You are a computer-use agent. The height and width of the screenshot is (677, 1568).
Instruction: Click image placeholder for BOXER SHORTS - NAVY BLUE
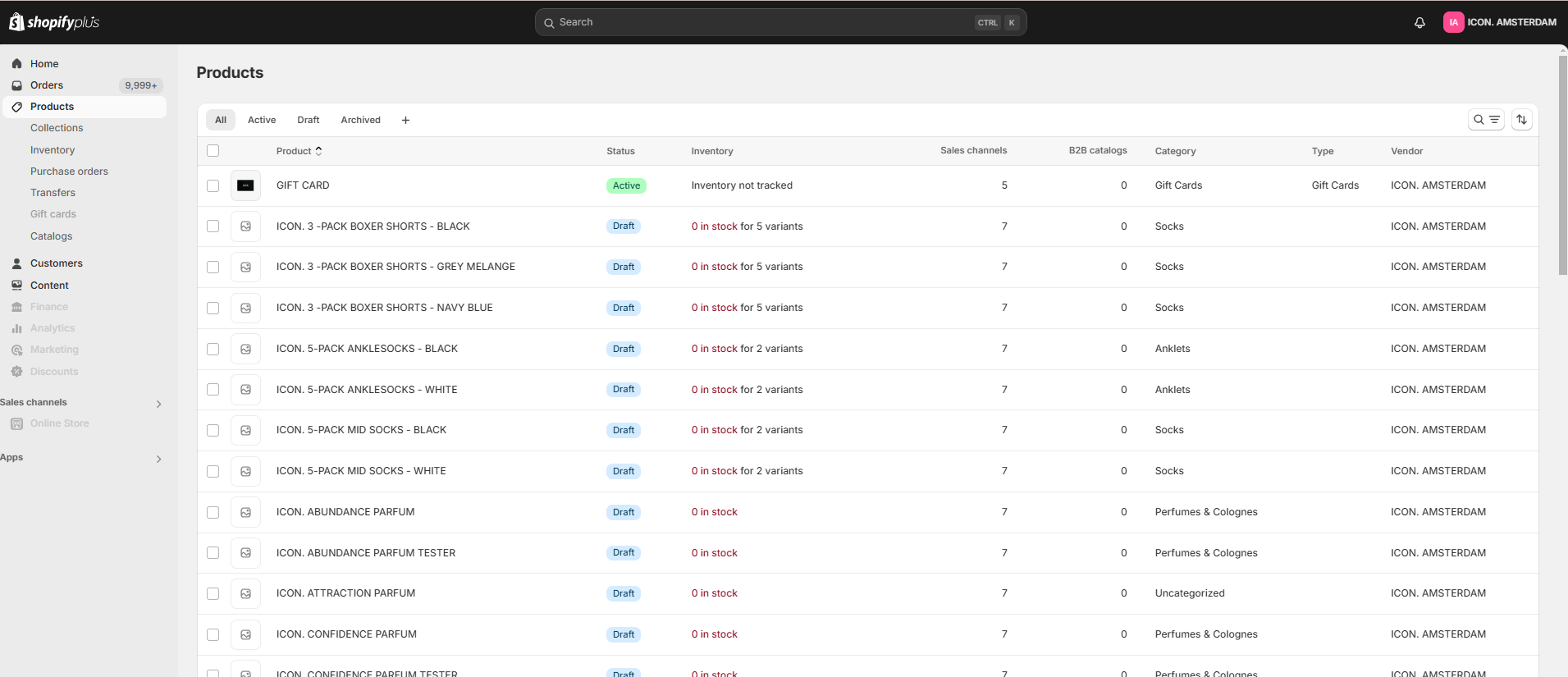tap(245, 308)
